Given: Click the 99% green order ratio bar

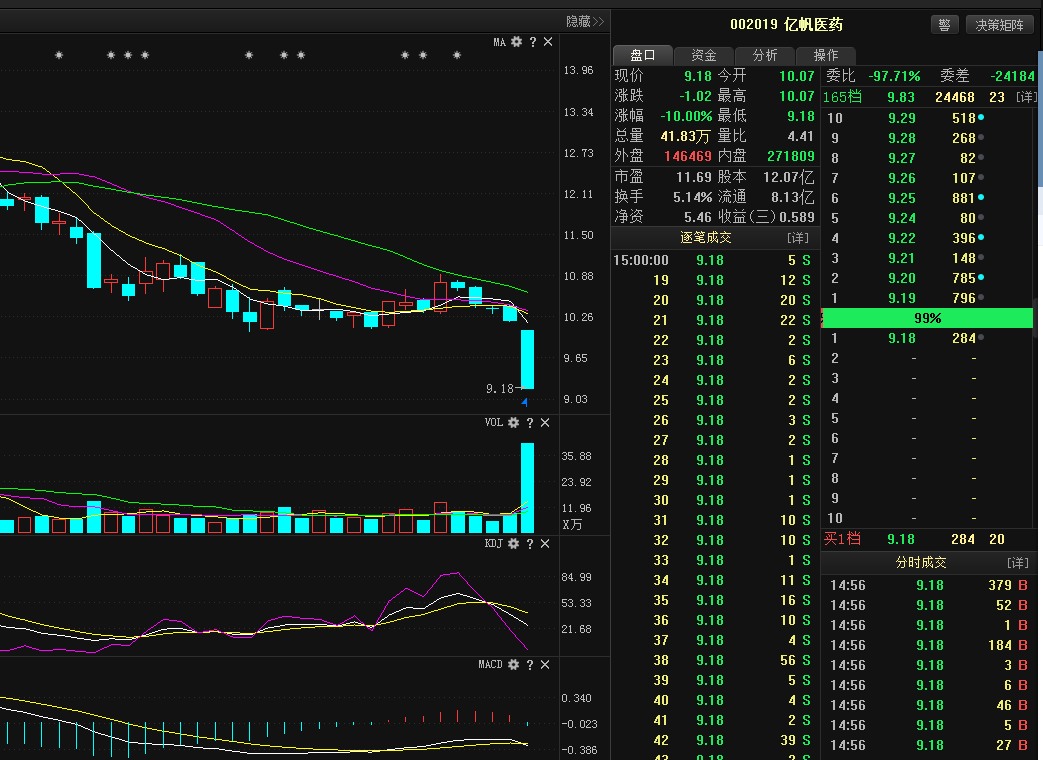Looking at the screenshot, I should coord(927,318).
